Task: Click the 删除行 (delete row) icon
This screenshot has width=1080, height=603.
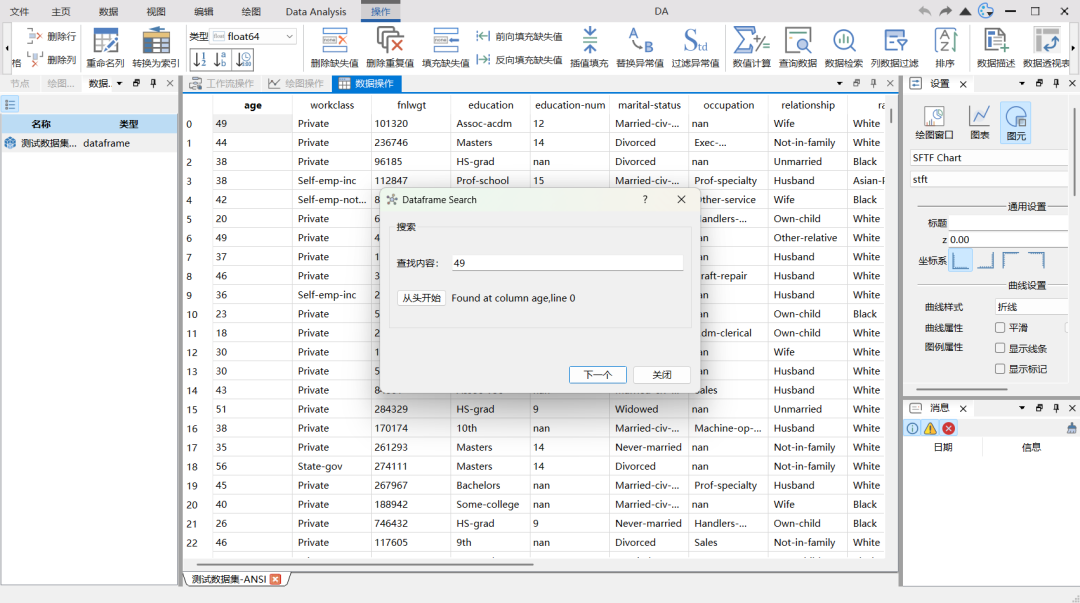Action: (34, 36)
